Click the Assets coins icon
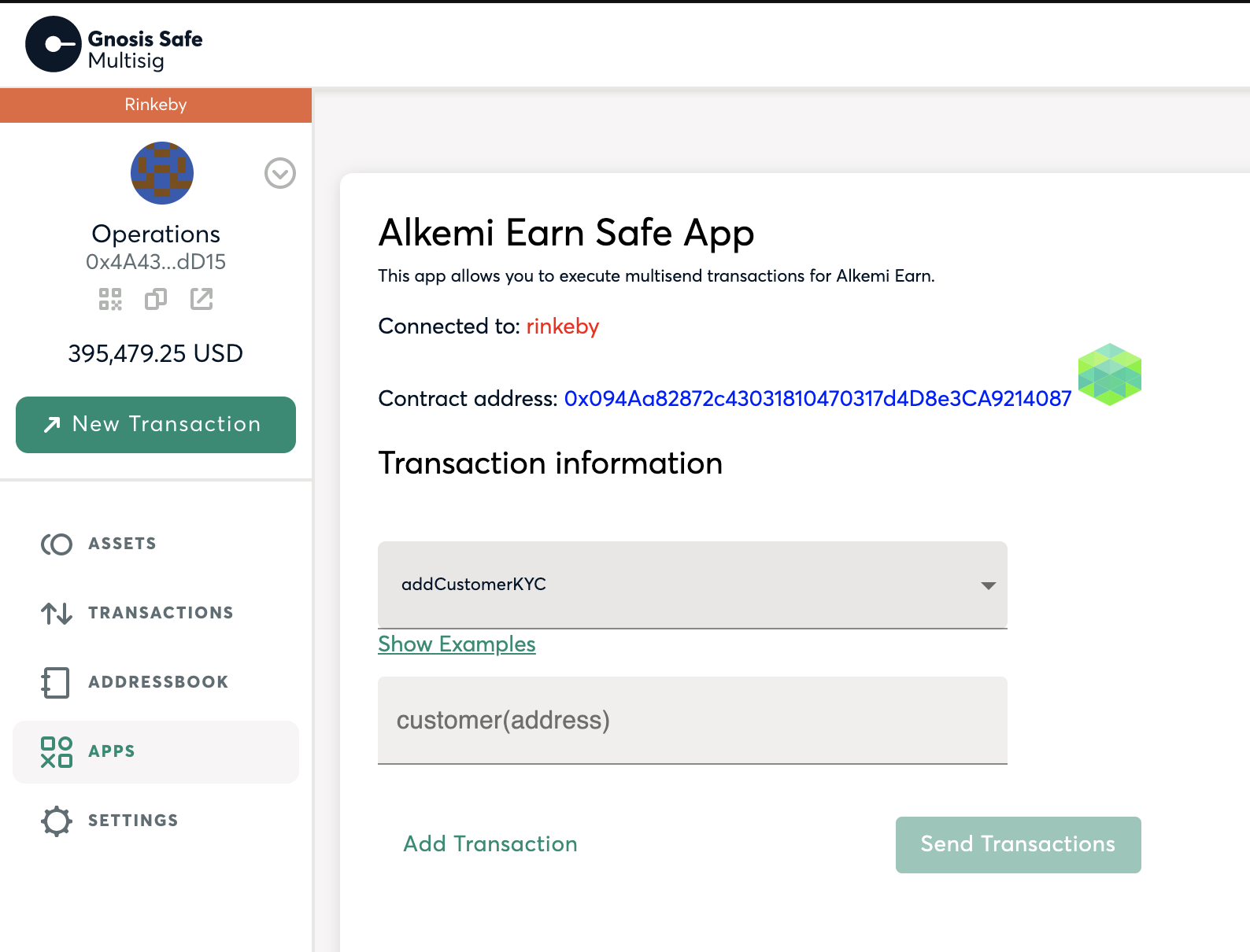 click(x=57, y=544)
